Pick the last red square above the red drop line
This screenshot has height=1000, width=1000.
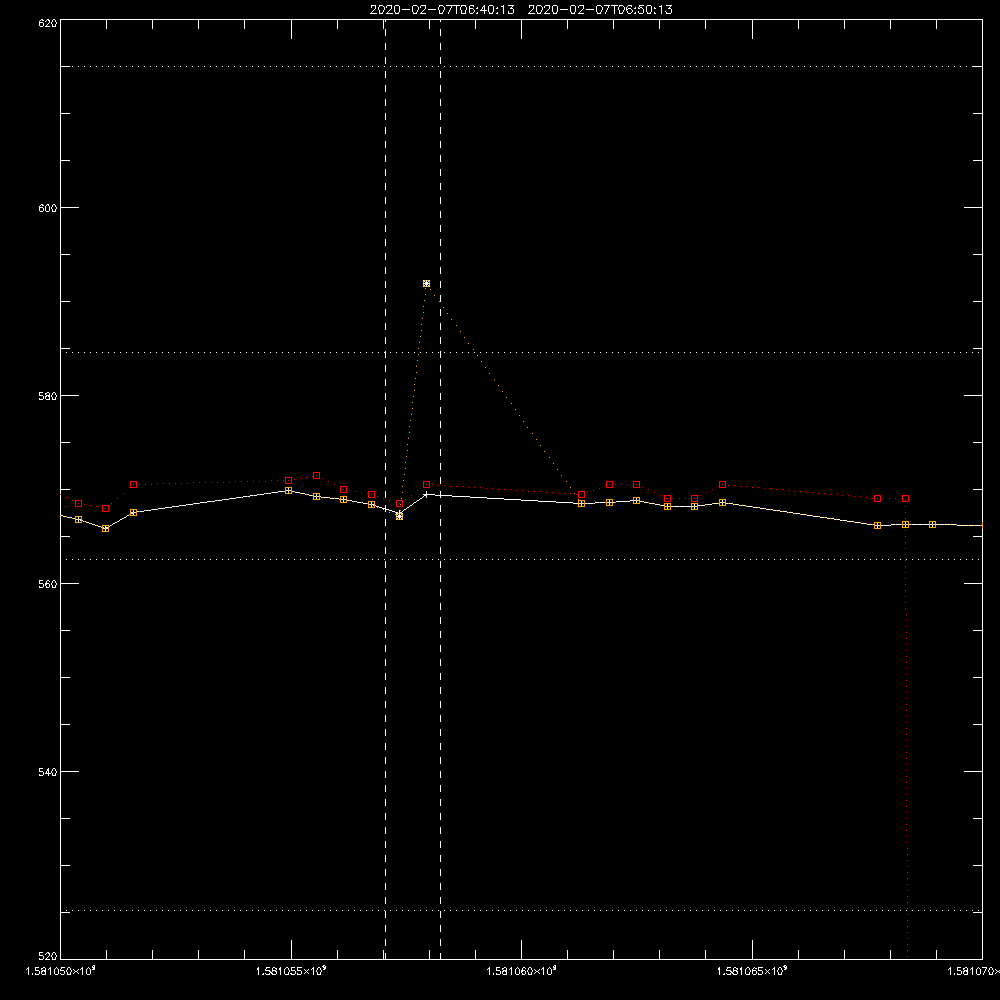pyautogui.click(x=905, y=499)
